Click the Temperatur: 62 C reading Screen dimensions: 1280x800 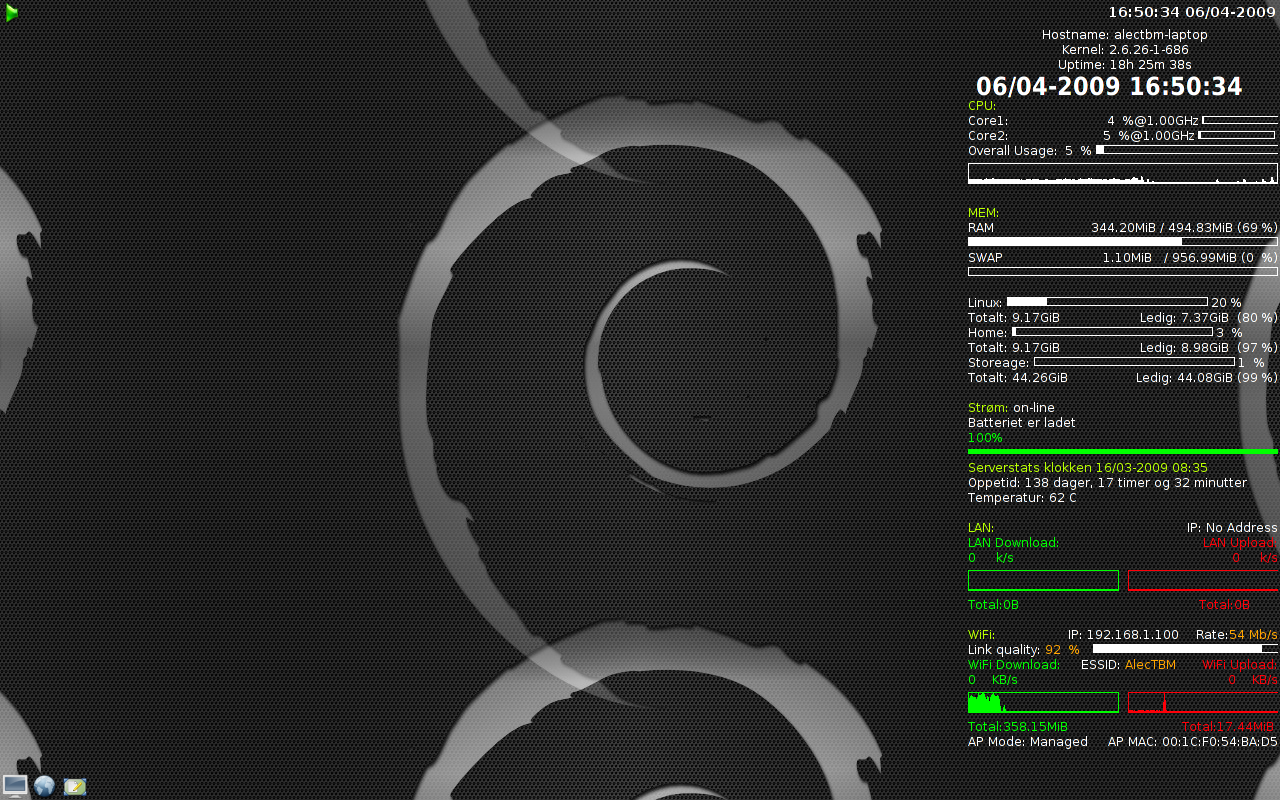tap(1022, 498)
